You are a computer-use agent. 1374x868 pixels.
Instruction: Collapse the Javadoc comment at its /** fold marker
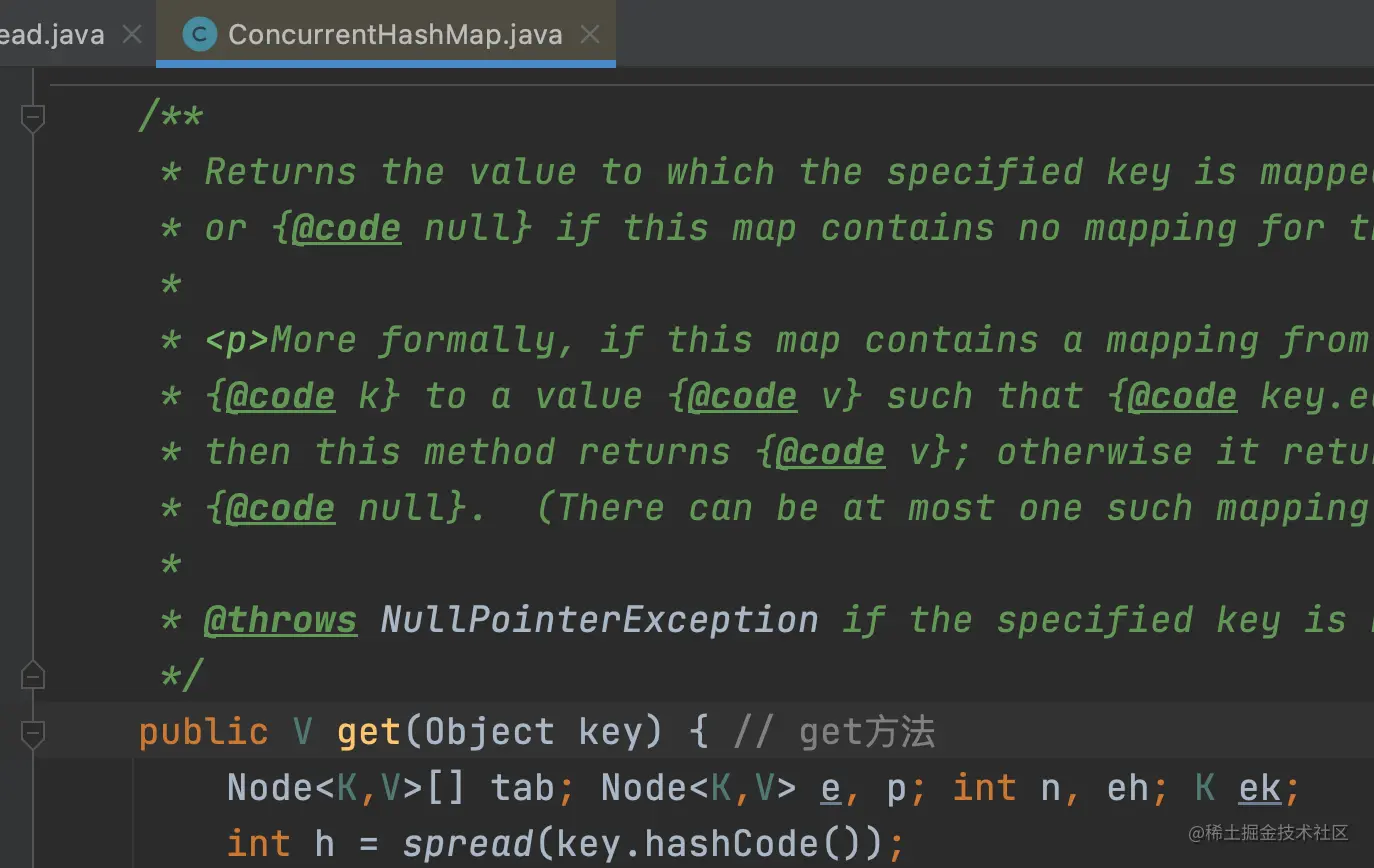click(x=32, y=118)
